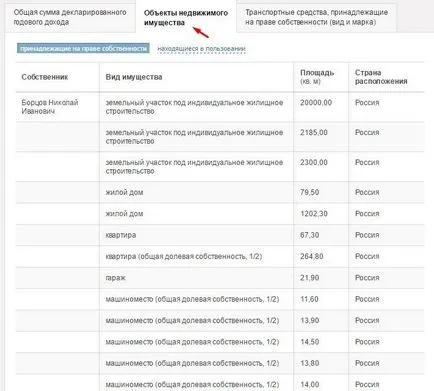Switch to the 'Транспортные средства' tab
The image size is (434, 391).
click(316, 17)
